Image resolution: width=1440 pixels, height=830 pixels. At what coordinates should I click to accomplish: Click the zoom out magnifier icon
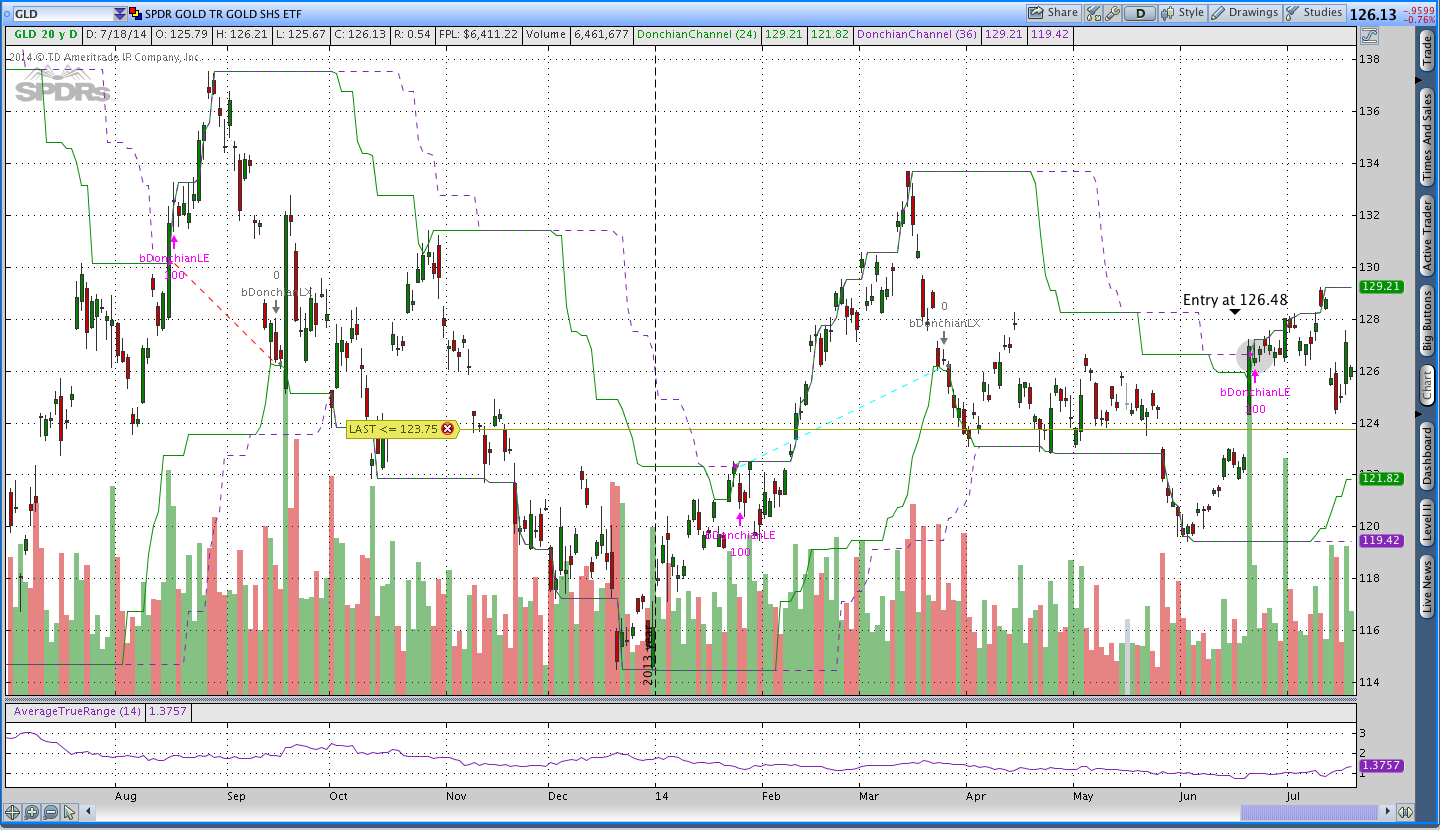tap(51, 812)
